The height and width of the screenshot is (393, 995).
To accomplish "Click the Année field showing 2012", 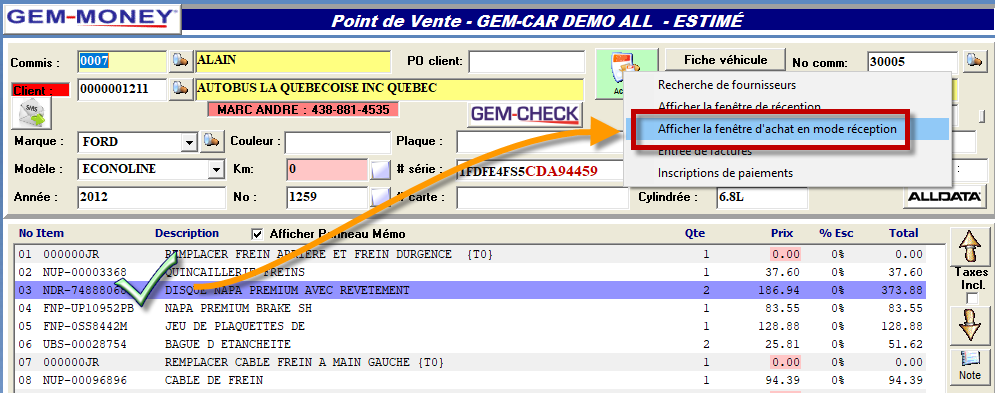I will pos(152,197).
